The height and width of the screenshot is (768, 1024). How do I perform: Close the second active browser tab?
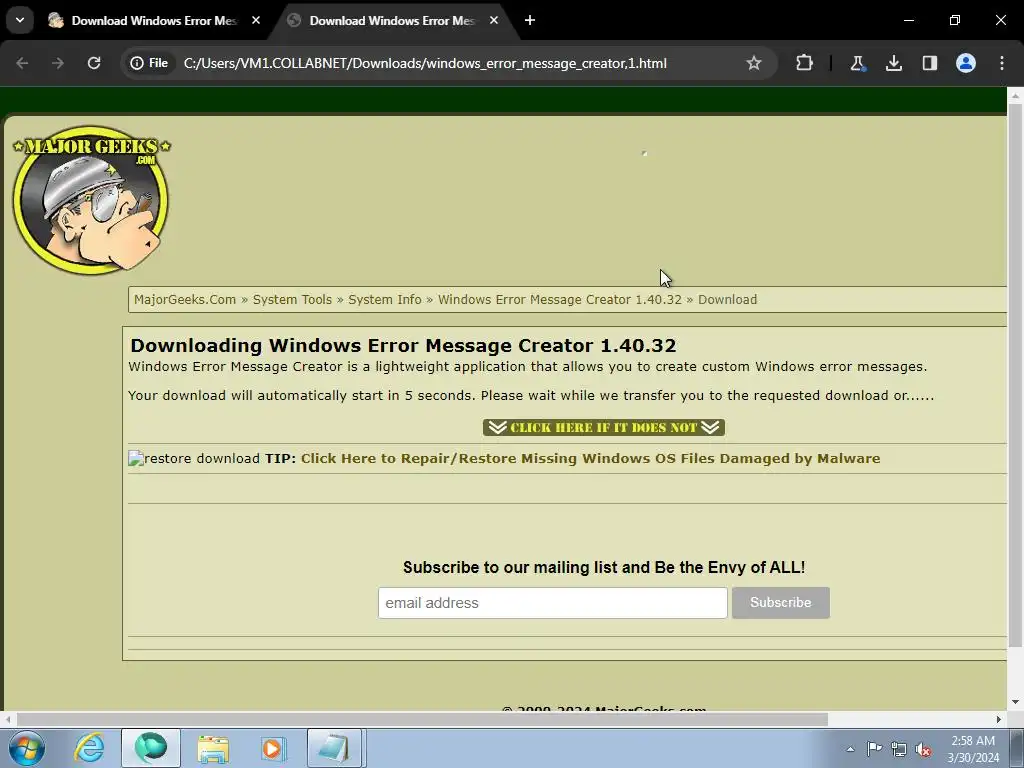click(x=494, y=20)
